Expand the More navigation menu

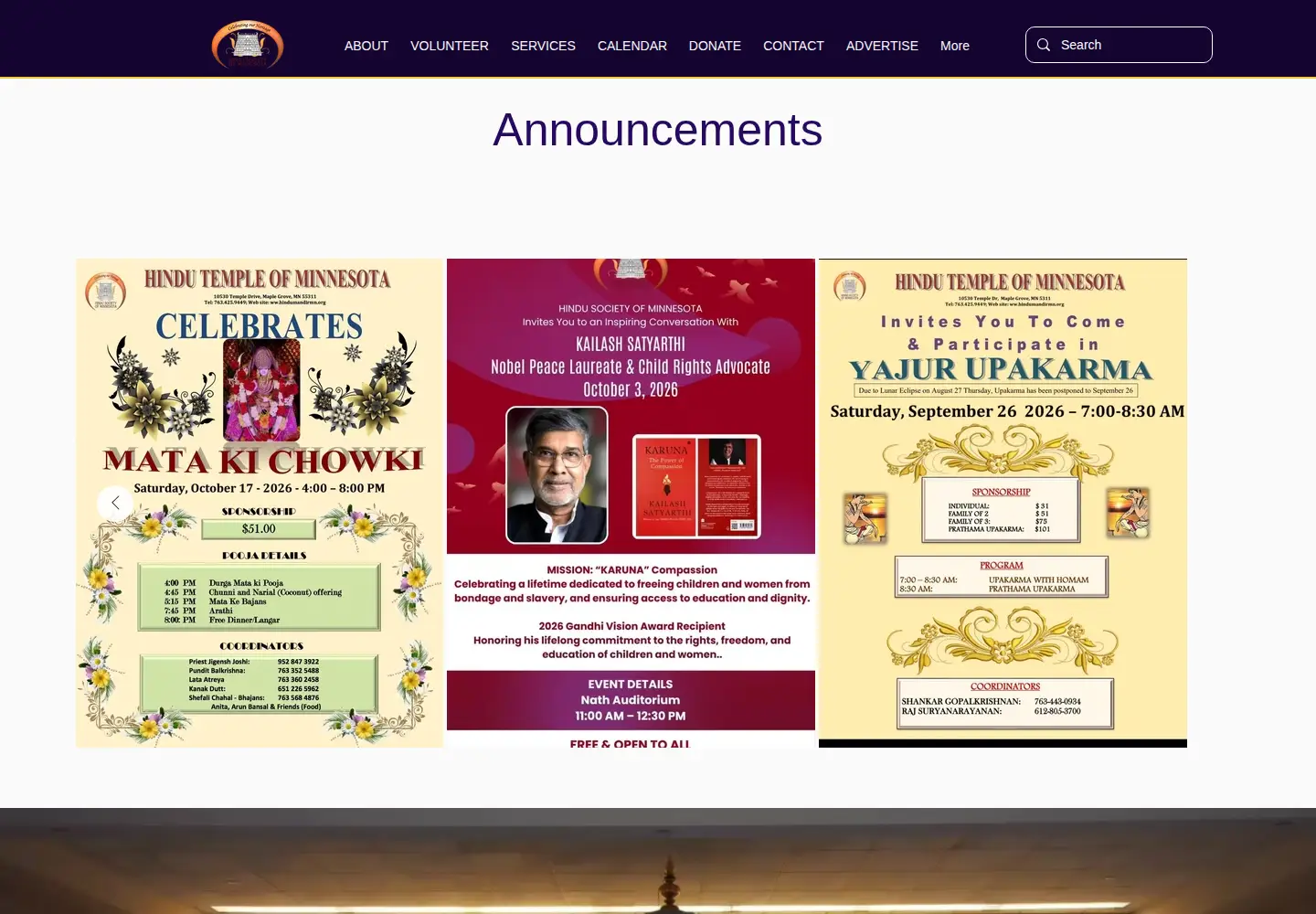point(955,46)
